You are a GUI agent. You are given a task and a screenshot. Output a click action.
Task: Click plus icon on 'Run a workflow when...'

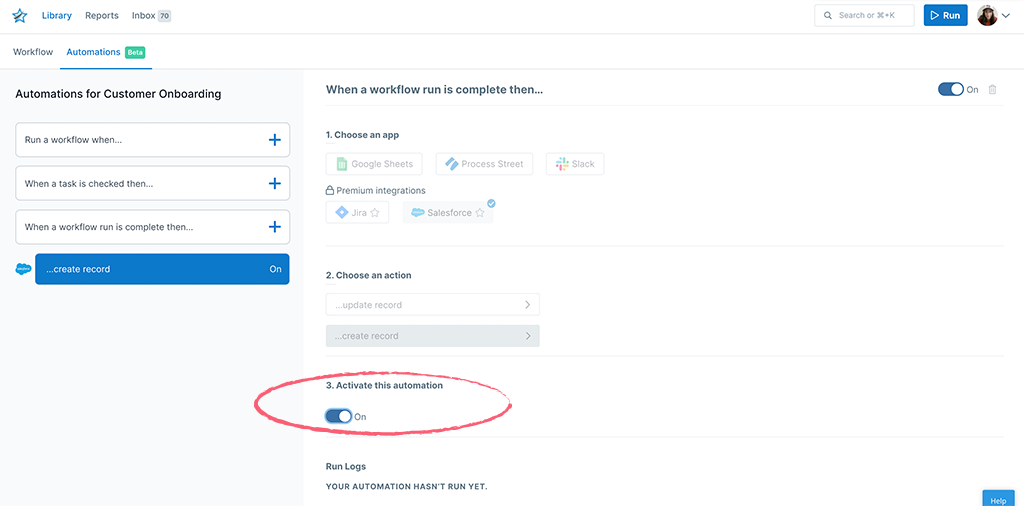275,140
